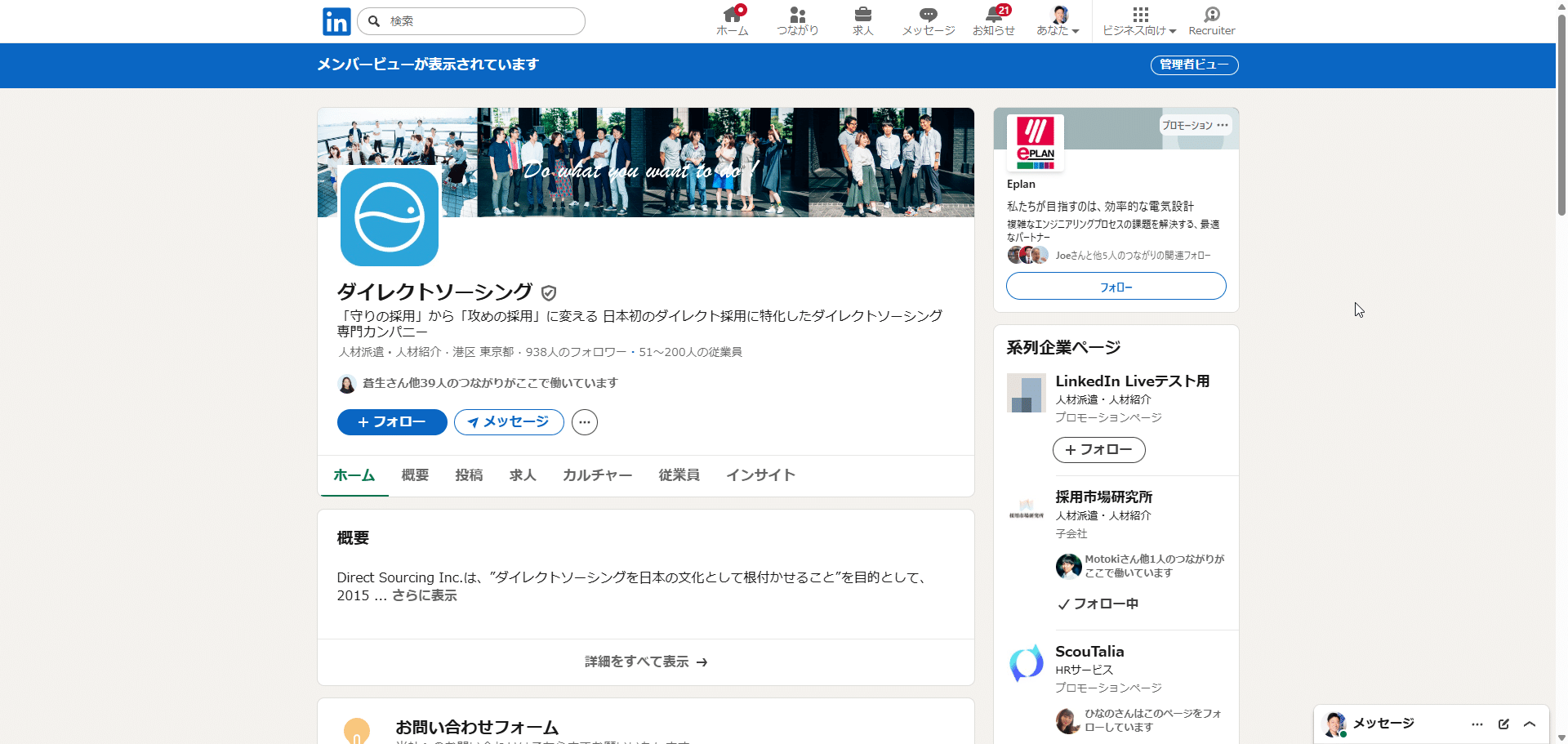Image resolution: width=1568 pixels, height=744 pixels.
Task: Open the more options ellipsis beside メッセージ
Action: click(x=585, y=422)
